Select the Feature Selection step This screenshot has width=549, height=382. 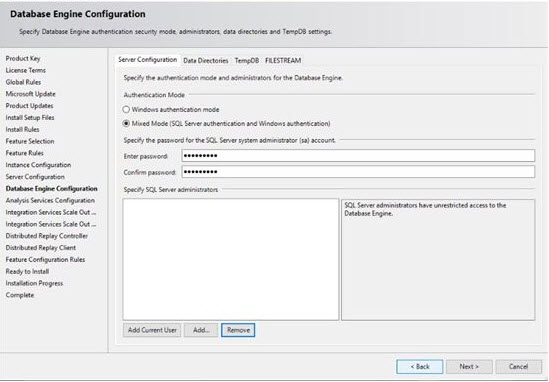(30, 141)
